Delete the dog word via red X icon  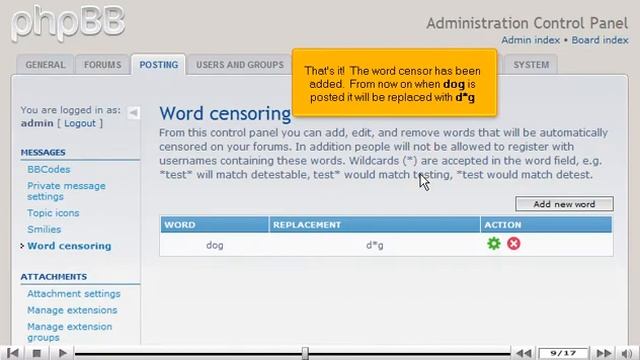[513, 244]
